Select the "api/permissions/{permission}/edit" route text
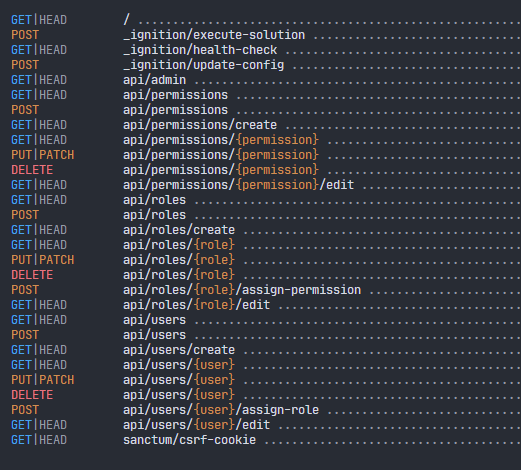 coord(238,185)
